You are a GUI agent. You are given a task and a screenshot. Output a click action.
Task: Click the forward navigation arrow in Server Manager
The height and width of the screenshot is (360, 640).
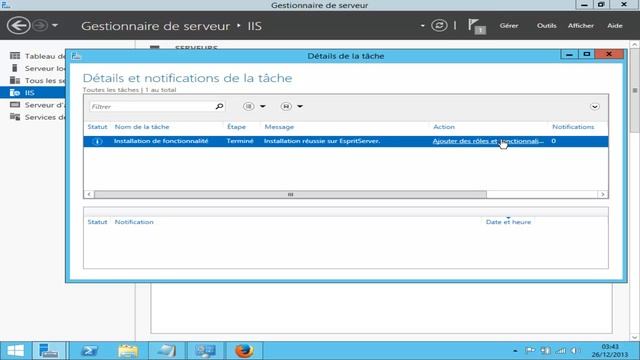[x=40, y=25]
